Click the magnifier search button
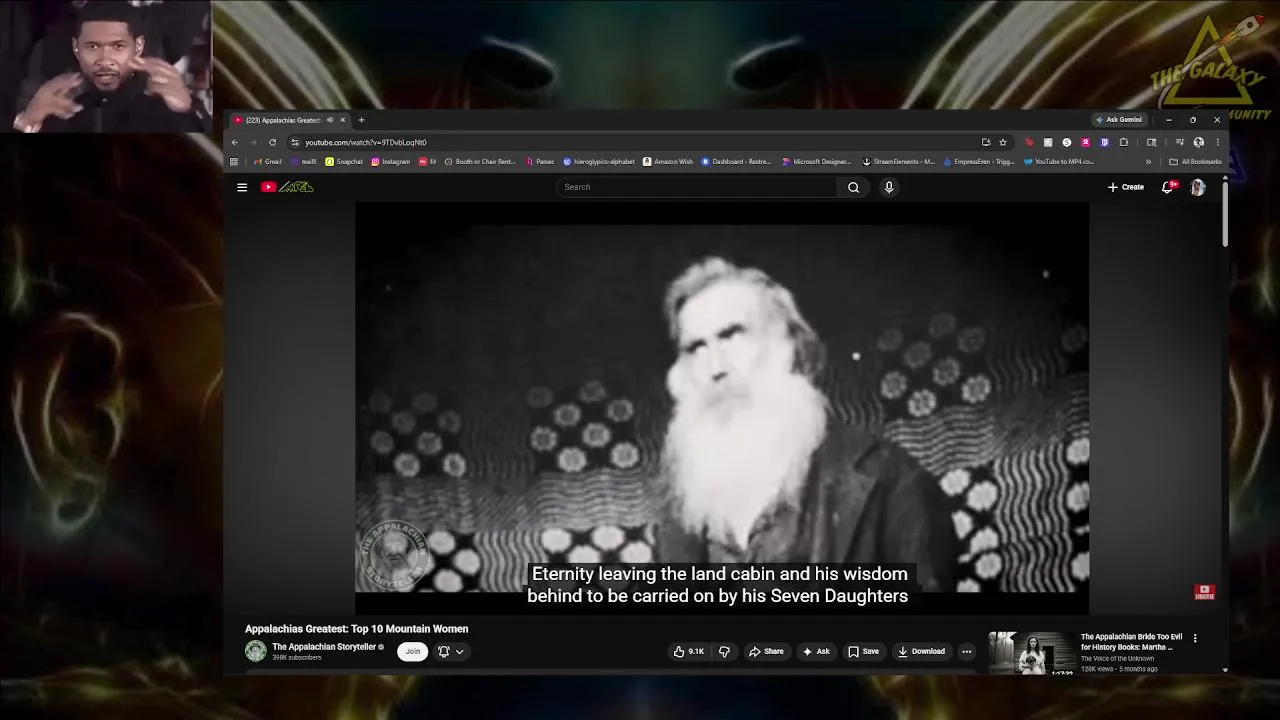1280x720 pixels. click(x=853, y=187)
